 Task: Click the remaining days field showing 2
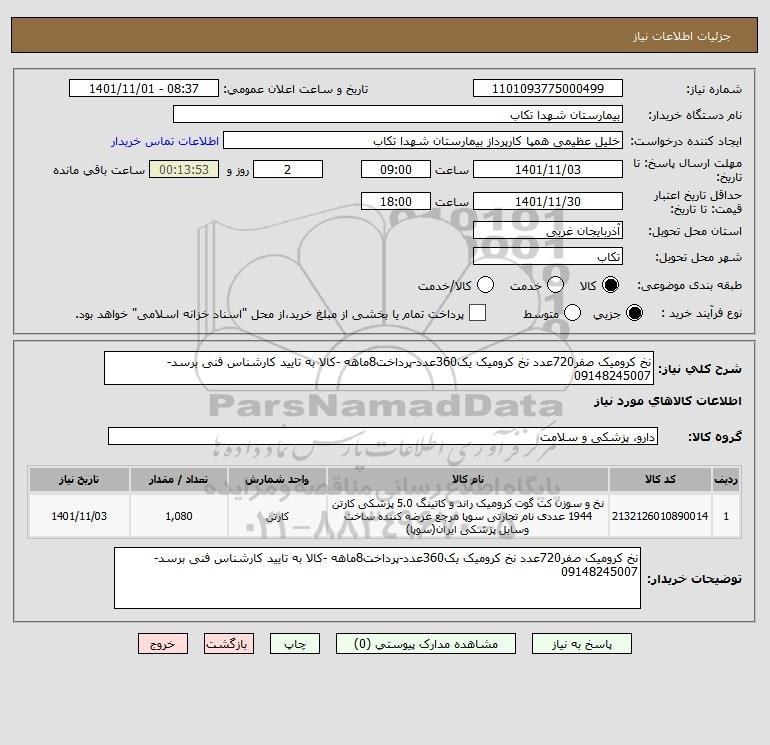click(x=288, y=169)
